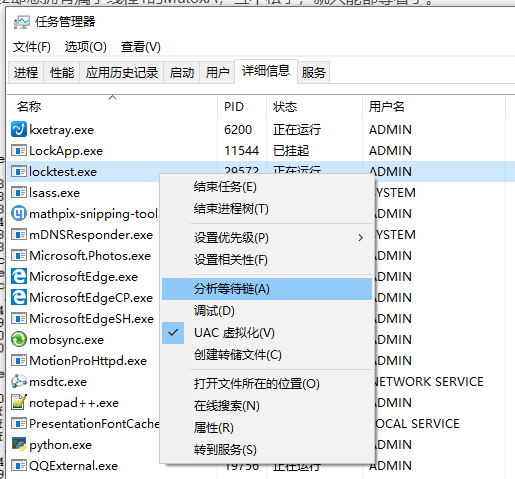Switch to the 服务 tab
This screenshot has height=479, width=515.
point(314,72)
